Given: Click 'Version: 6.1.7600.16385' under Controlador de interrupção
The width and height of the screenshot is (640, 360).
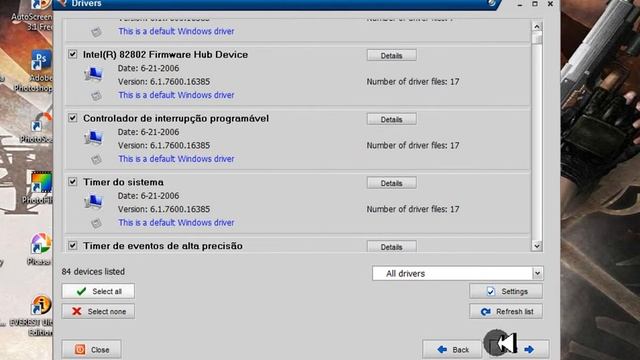Looking at the screenshot, I should pyautogui.click(x=164, y=145).
